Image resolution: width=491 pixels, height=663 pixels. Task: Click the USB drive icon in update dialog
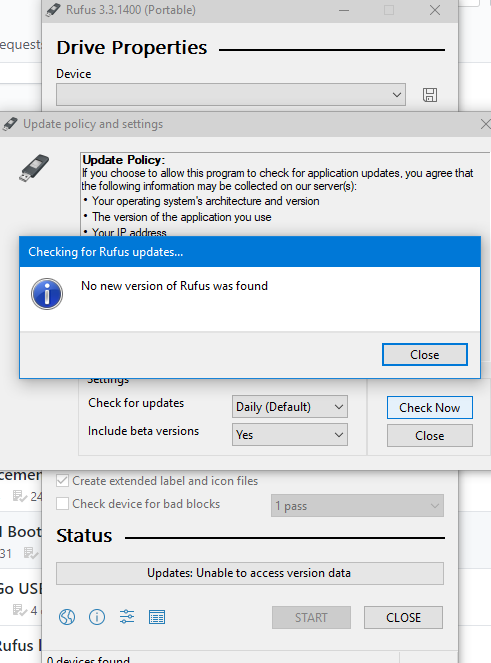(x=34, y=168)
